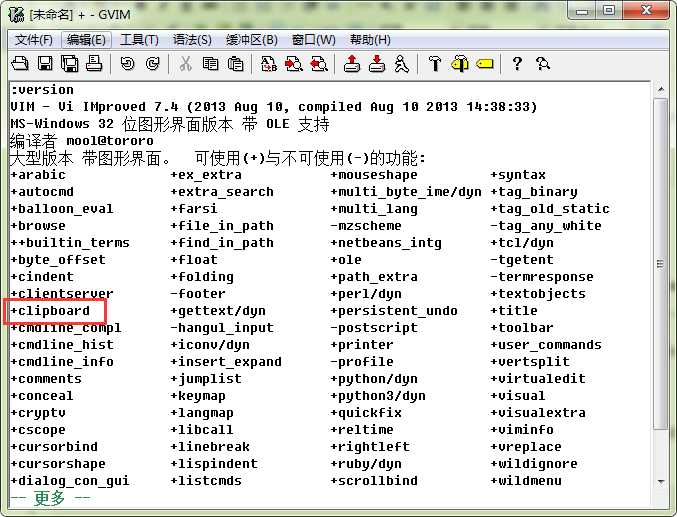Click the -tag_any_white feature text

[x=546, y=226]
